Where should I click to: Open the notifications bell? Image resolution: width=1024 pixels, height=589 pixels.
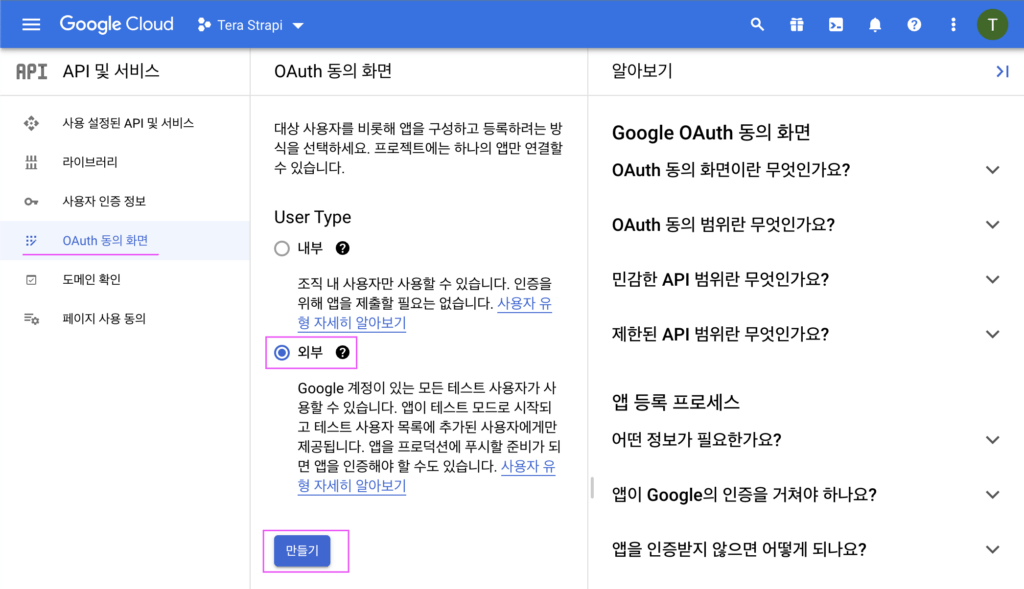pos(875,24)
